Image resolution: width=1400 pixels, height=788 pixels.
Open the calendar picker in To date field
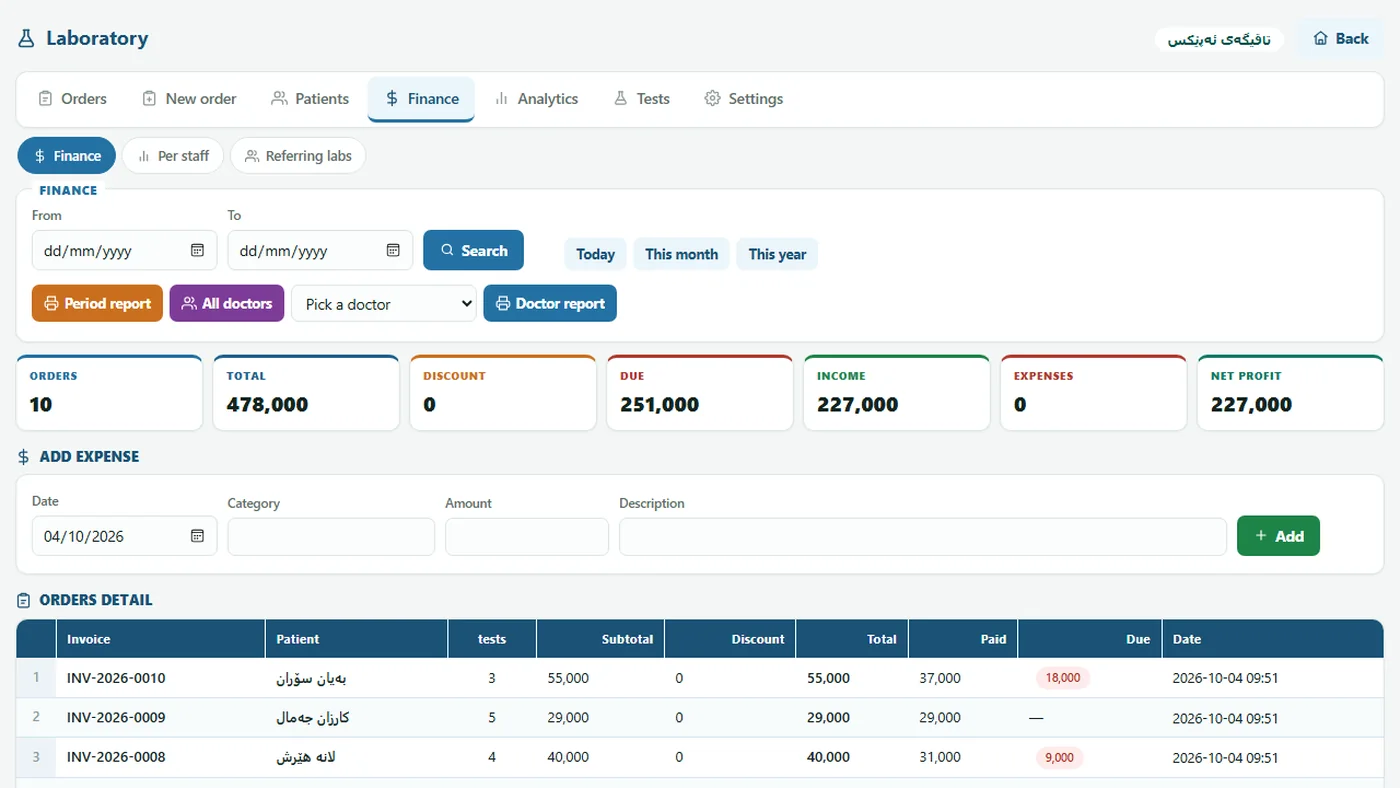(x=393, y=250)
